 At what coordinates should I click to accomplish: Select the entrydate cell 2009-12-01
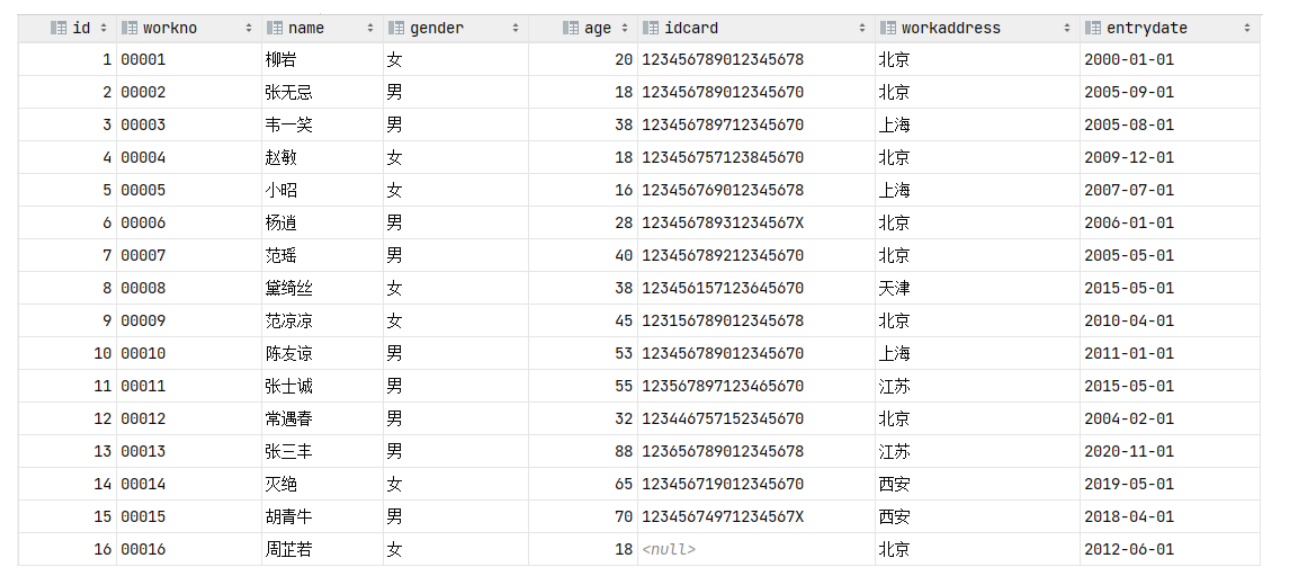pos(1170,157)
